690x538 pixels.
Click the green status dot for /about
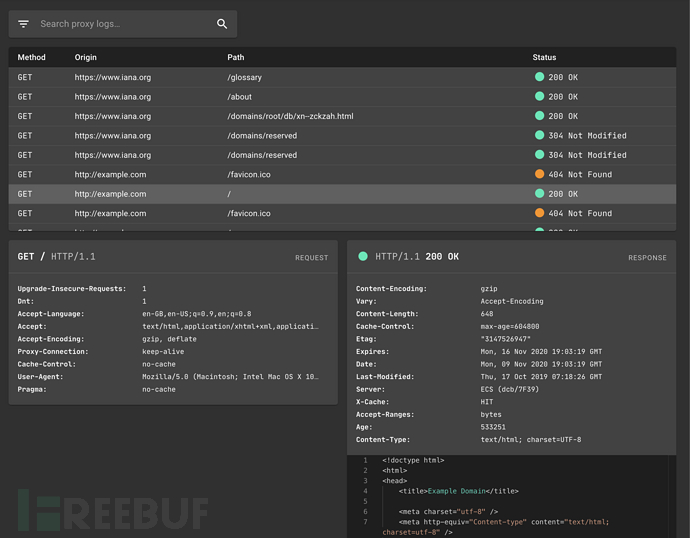pos(539,96)
